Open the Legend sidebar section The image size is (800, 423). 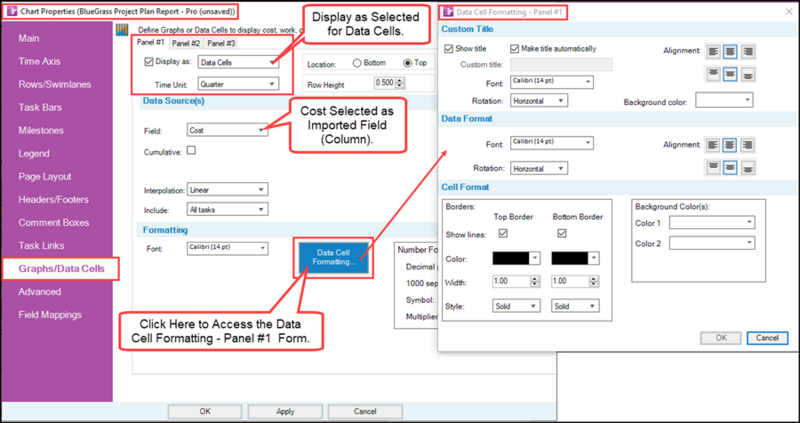click(x=34, y=154)
